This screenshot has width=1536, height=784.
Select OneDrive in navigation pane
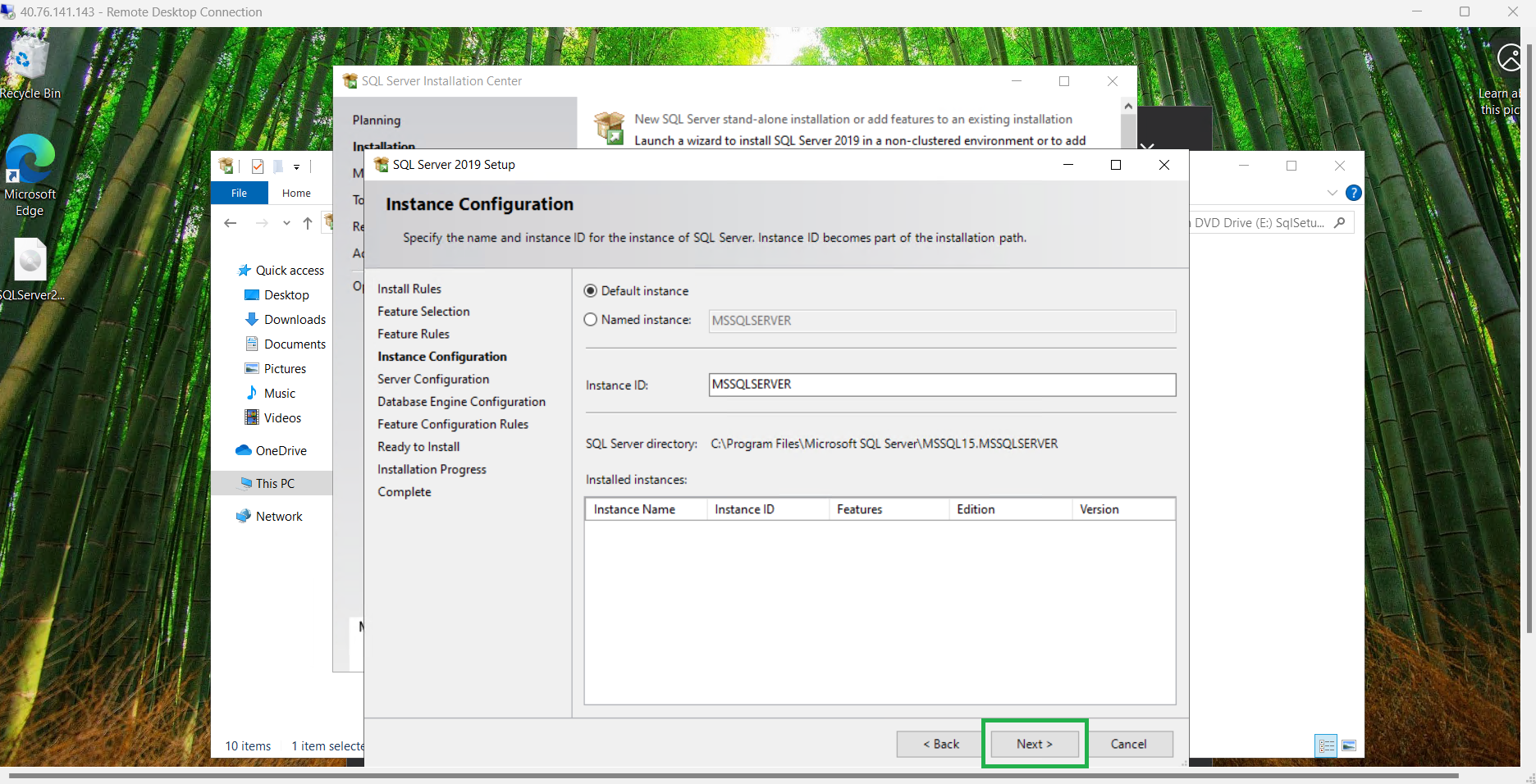(271, 451)
